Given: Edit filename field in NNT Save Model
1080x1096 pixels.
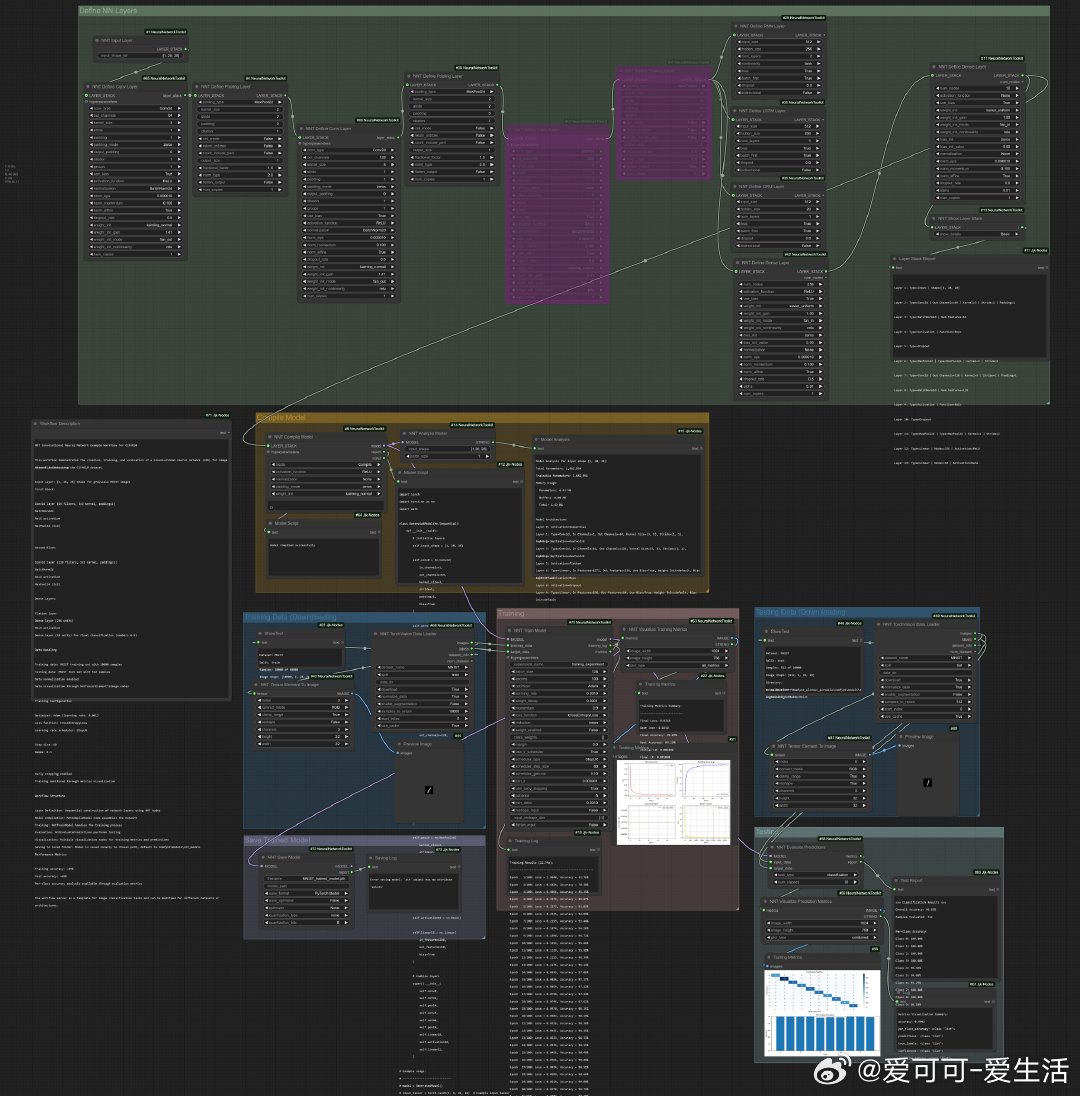Looking at the screenshot, I should pyautogui.click(x=306, y=879).
